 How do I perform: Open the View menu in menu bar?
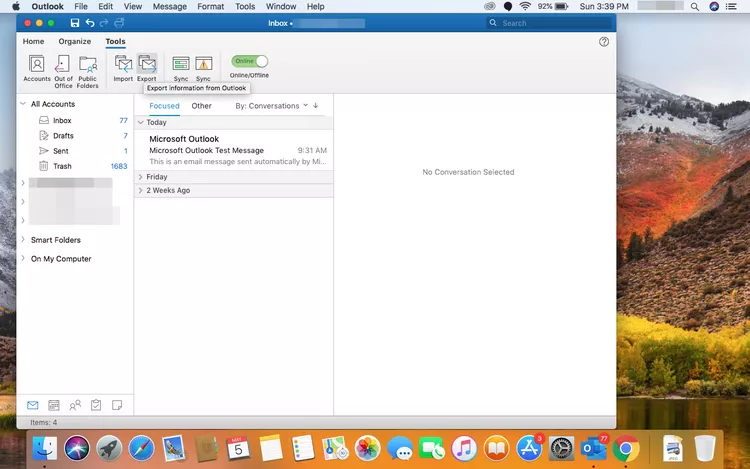pos(132,7)
